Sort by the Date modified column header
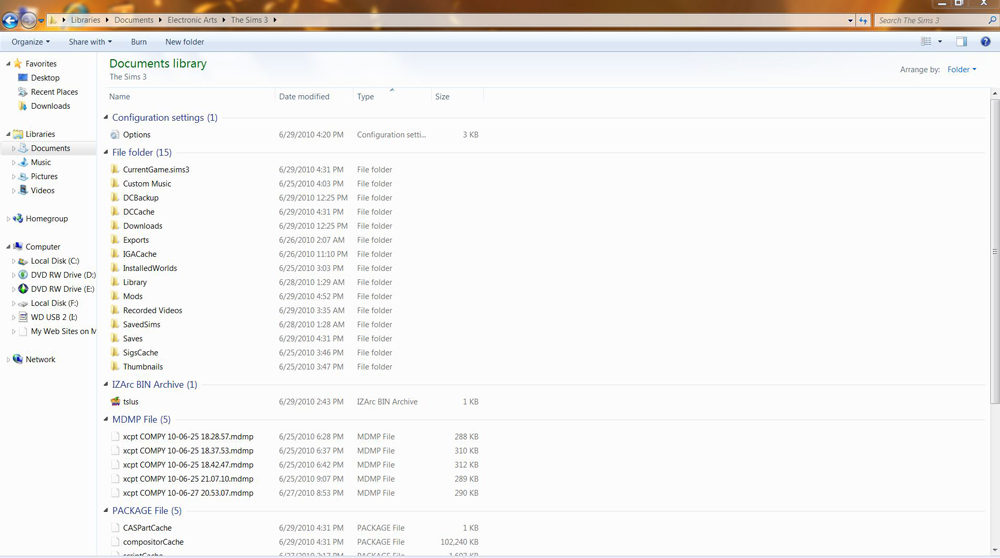The width and height of the screenshot is (1000, 558). click(x=304, y=97)
